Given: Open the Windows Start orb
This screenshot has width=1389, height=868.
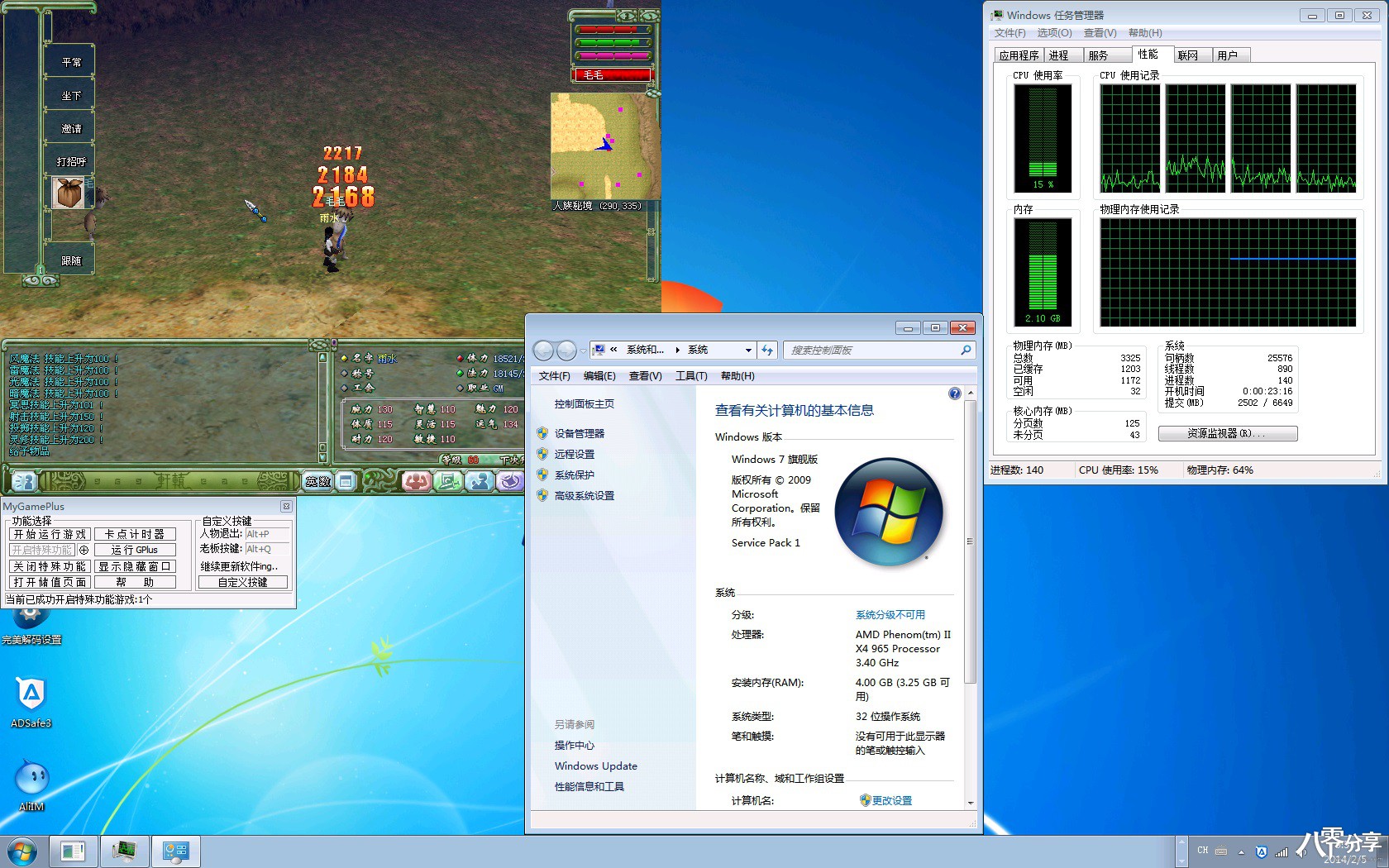Looking at the screenshot, I should click(x=22, y=851).
